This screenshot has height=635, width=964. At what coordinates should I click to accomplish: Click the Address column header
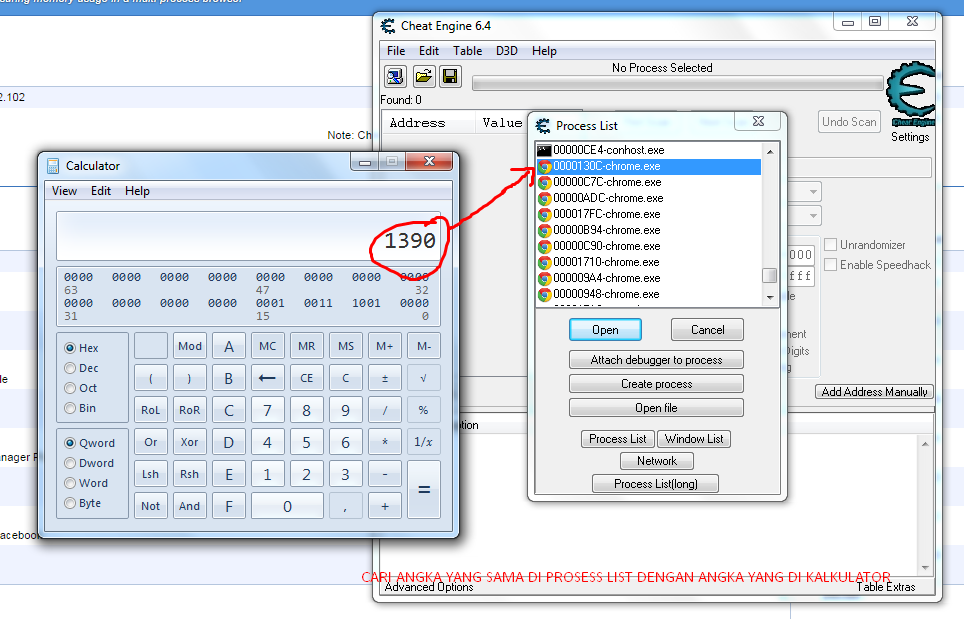click(429, 123)
